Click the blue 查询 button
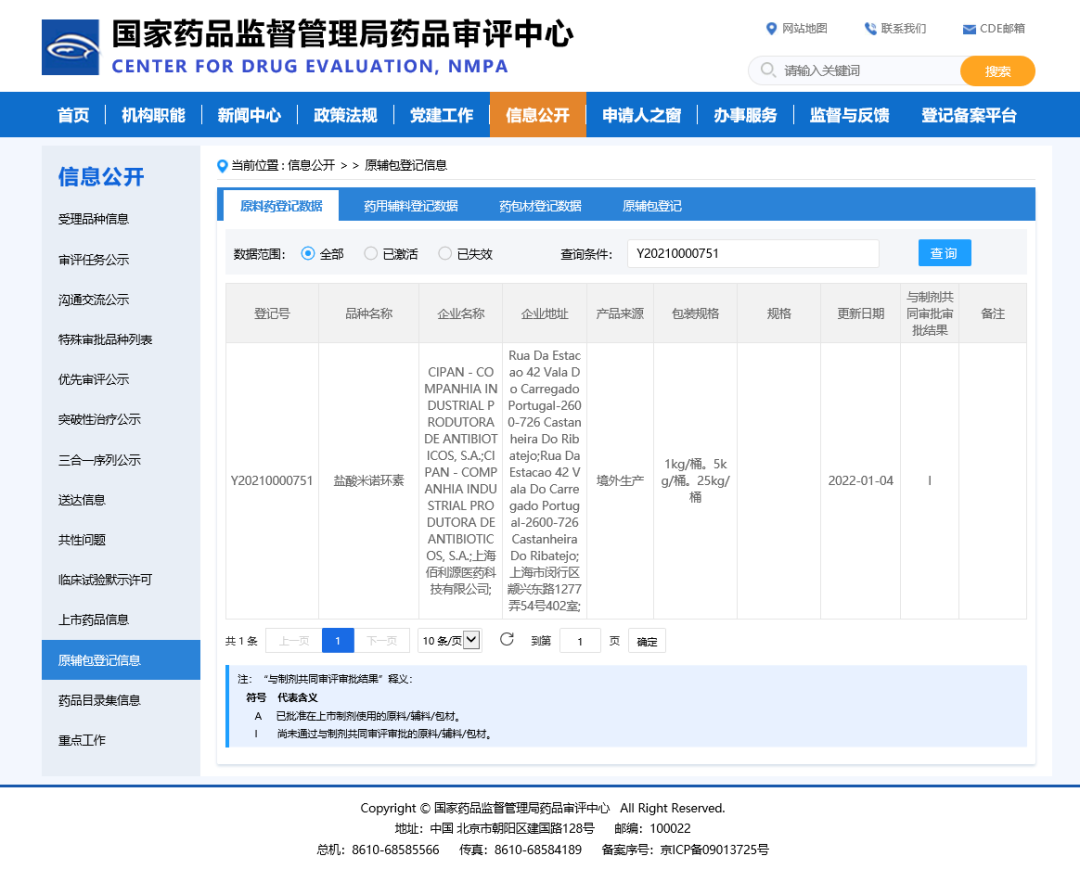This screenshot has height=869, width=1080. click(944, 253)
